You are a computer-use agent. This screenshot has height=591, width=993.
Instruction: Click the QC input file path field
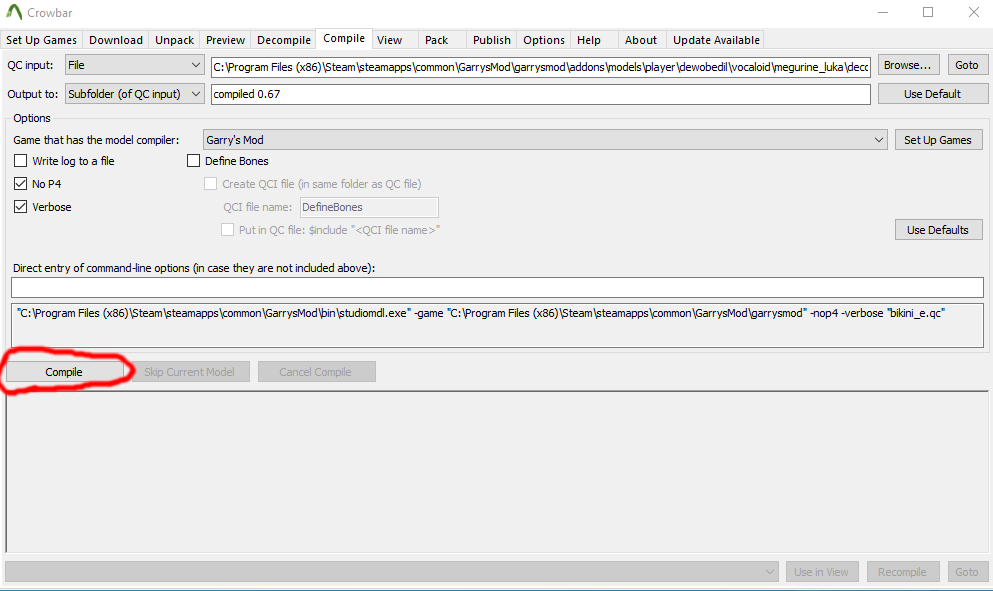click(x=541, y=67)
